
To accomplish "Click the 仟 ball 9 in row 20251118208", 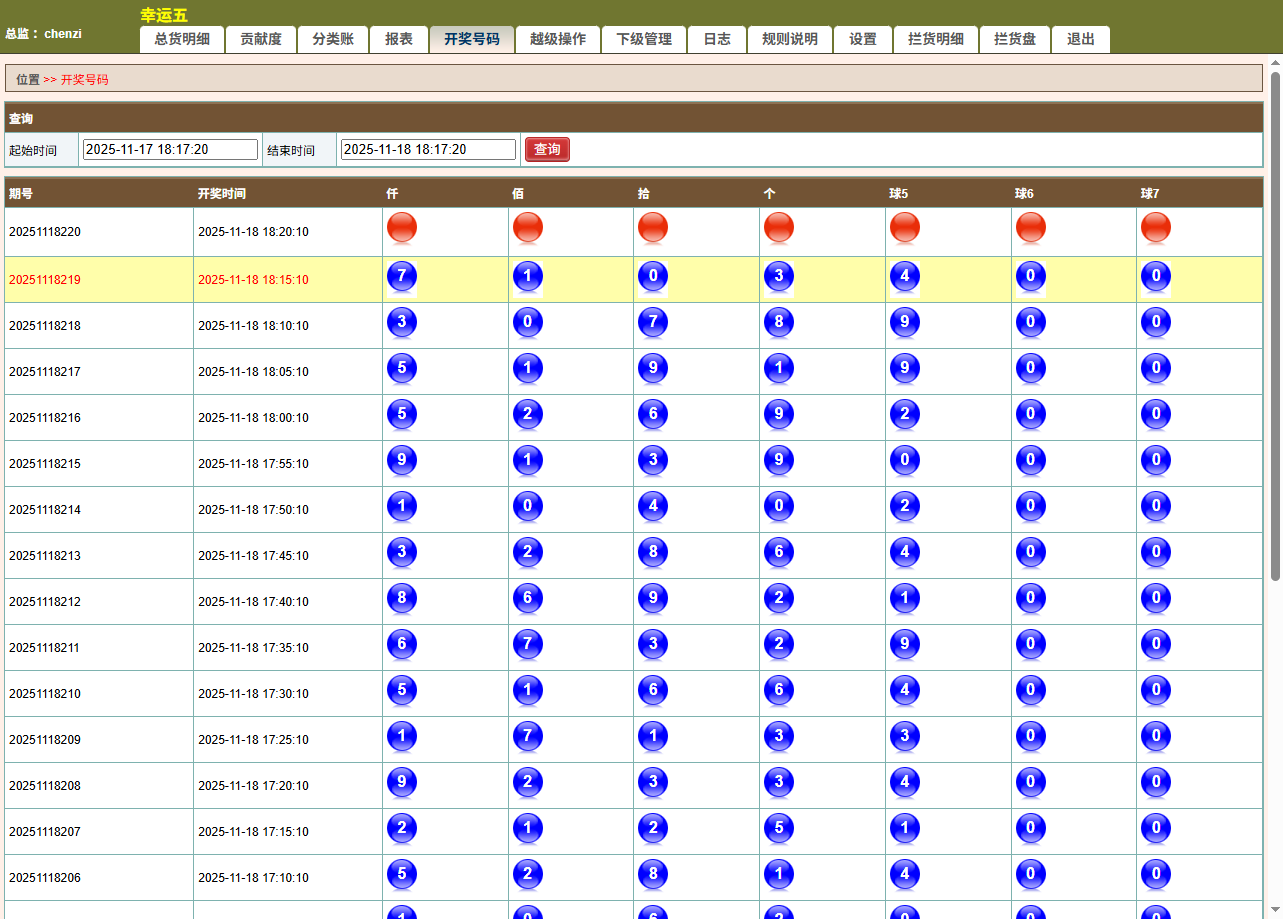I will (x=402, y=783).
